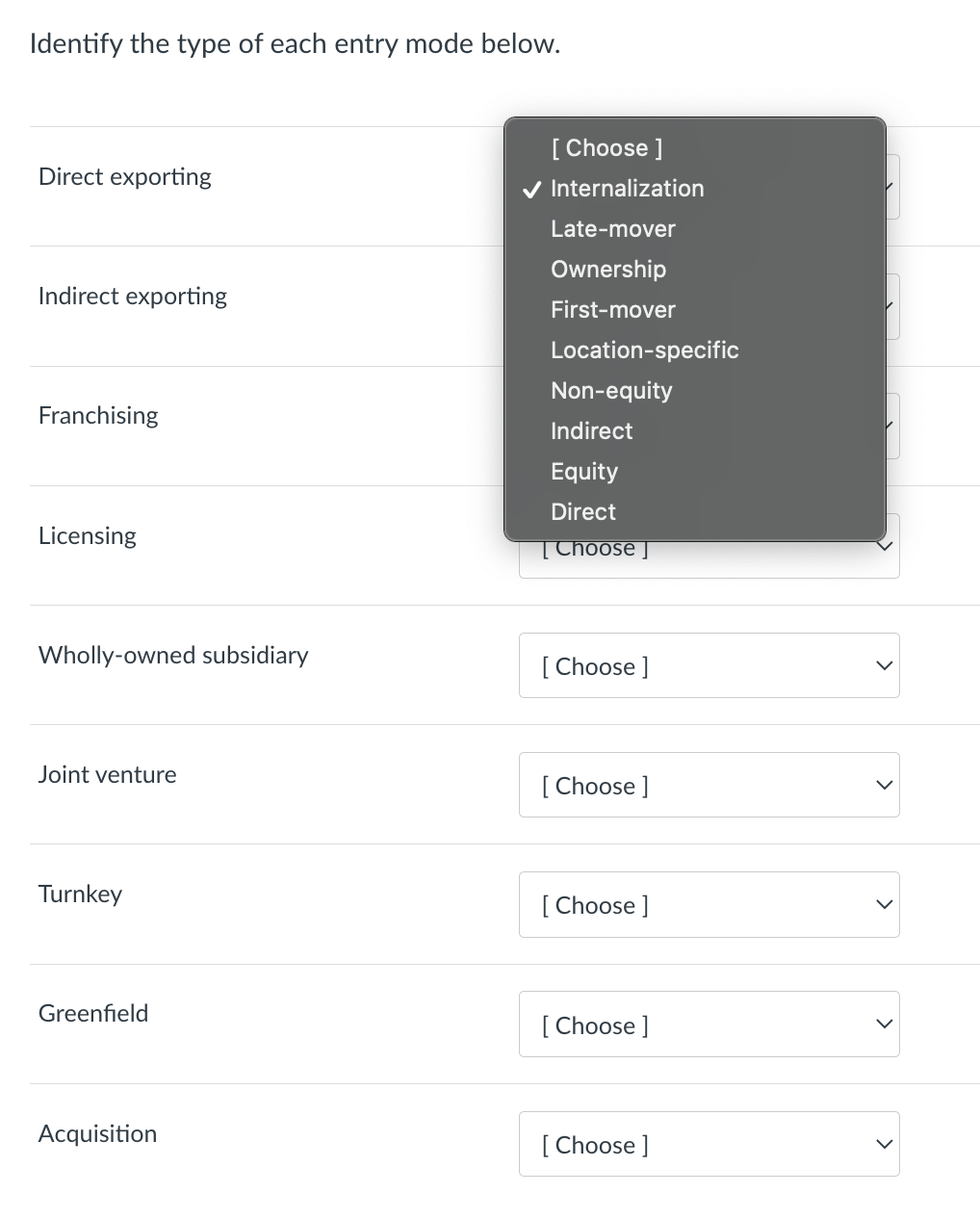The image size is (980, 1219).
Task: Click the Direct exporting row label
Action: tap(124, 176)
